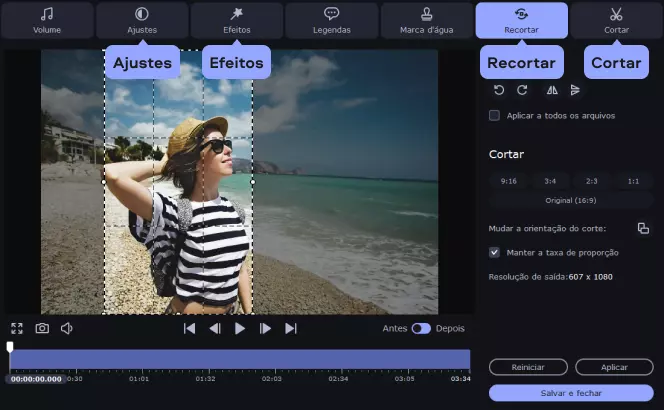Choose the 3:4 aspect ratio
The image size is (664, 410).
point(550,181)
